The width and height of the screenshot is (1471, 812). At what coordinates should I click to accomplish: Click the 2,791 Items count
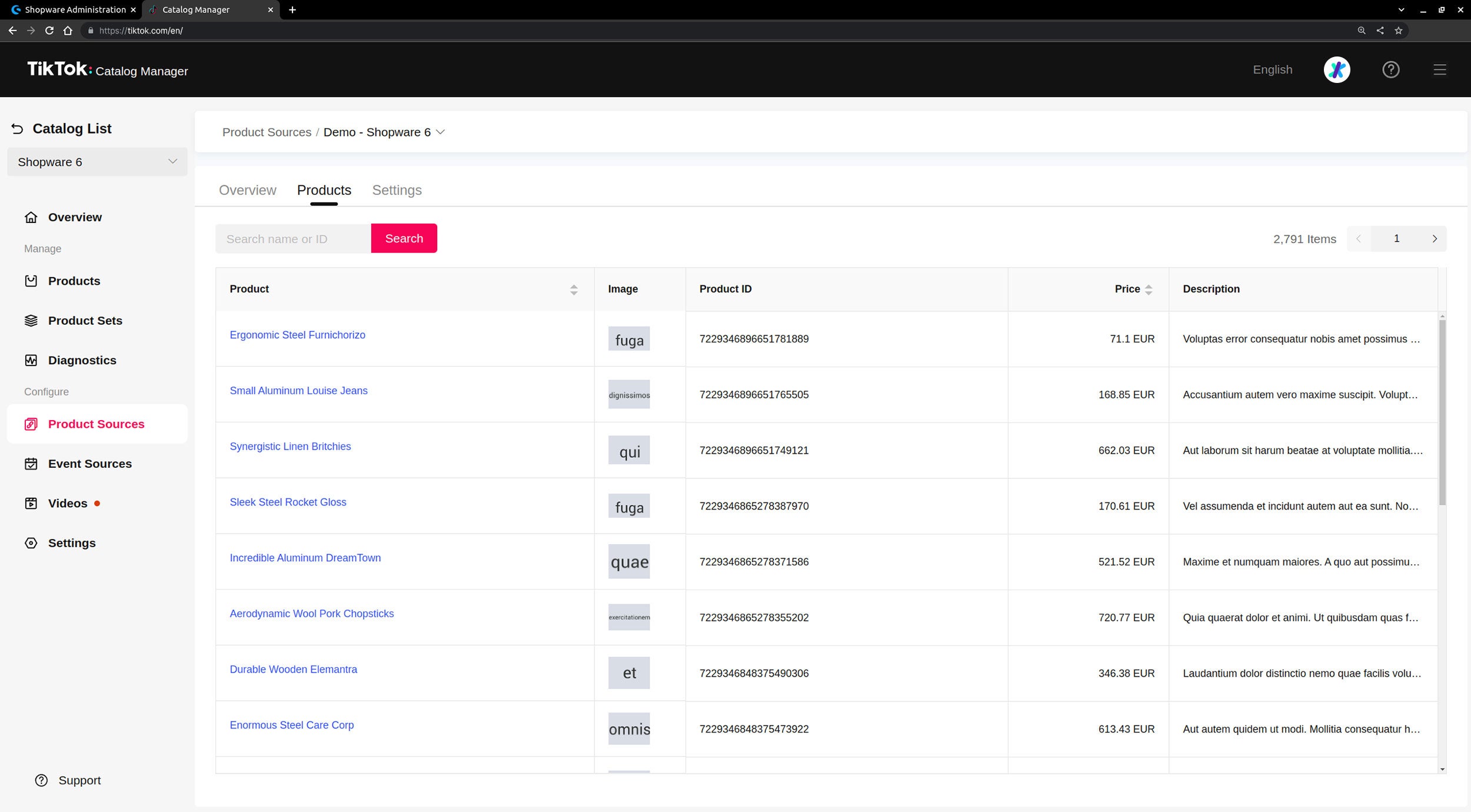tap(1304, 239)
